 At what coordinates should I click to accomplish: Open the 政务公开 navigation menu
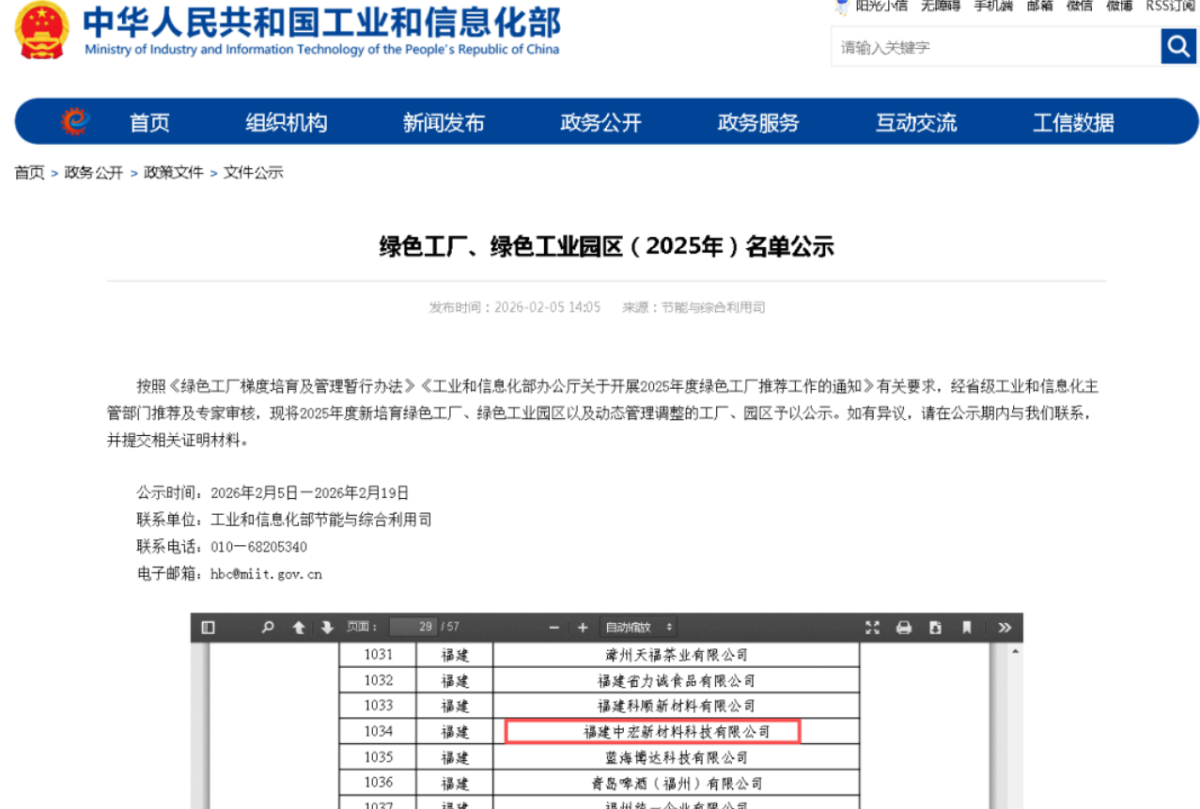coord(601,123)
